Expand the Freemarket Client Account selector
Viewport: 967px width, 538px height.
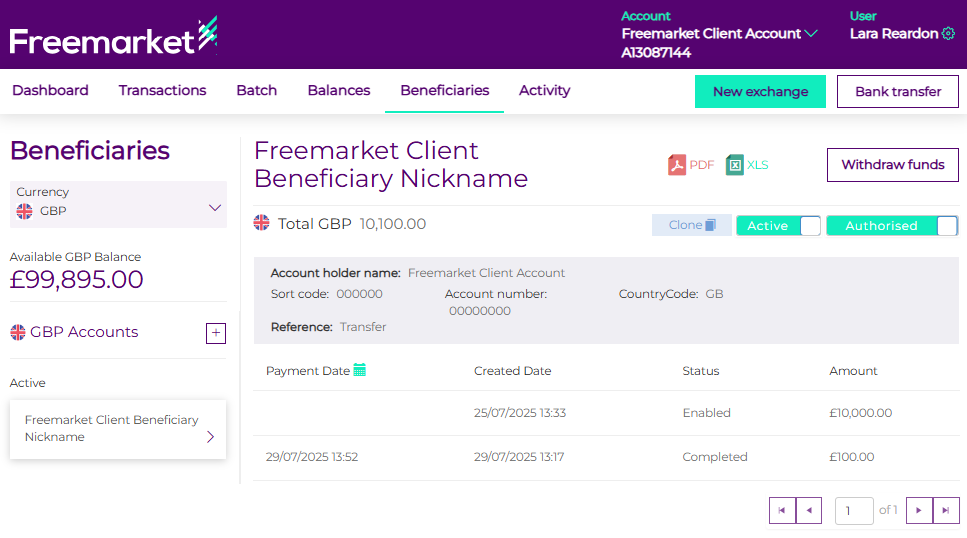pos(811,34)
